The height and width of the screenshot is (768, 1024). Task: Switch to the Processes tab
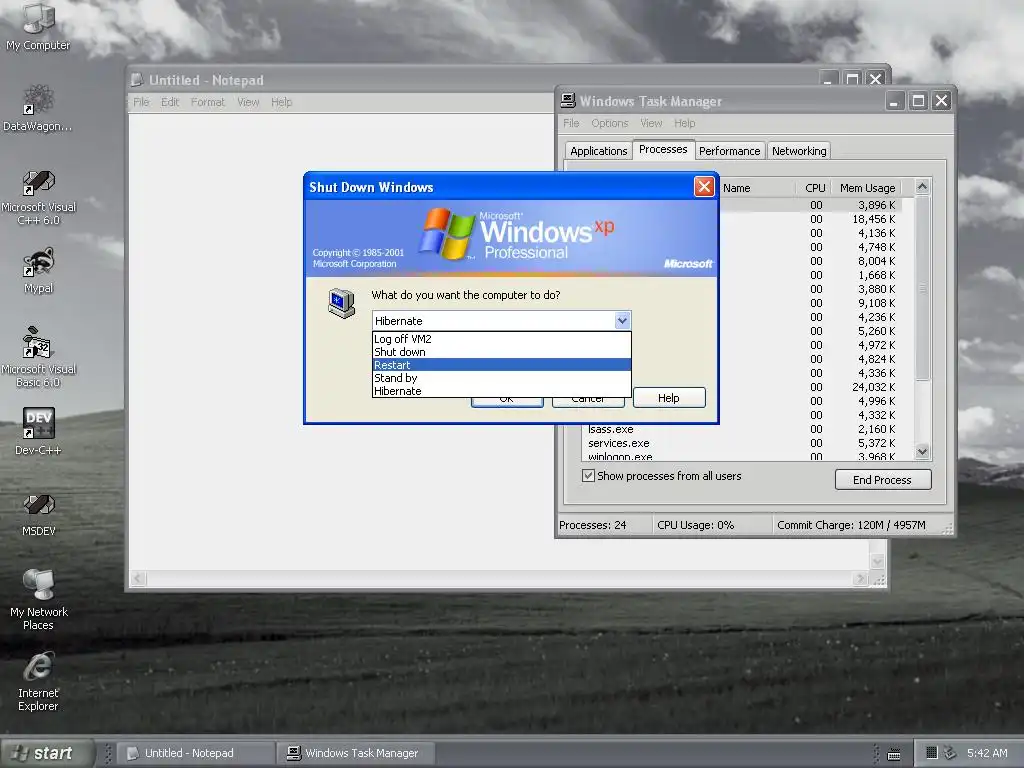tap(663, 150)
